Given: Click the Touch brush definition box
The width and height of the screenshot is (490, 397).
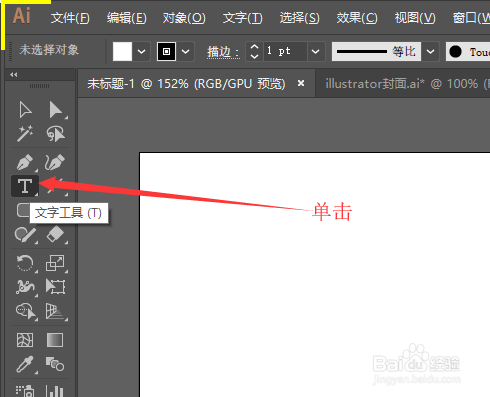Looking at the screenshot, I should point(468,52).
